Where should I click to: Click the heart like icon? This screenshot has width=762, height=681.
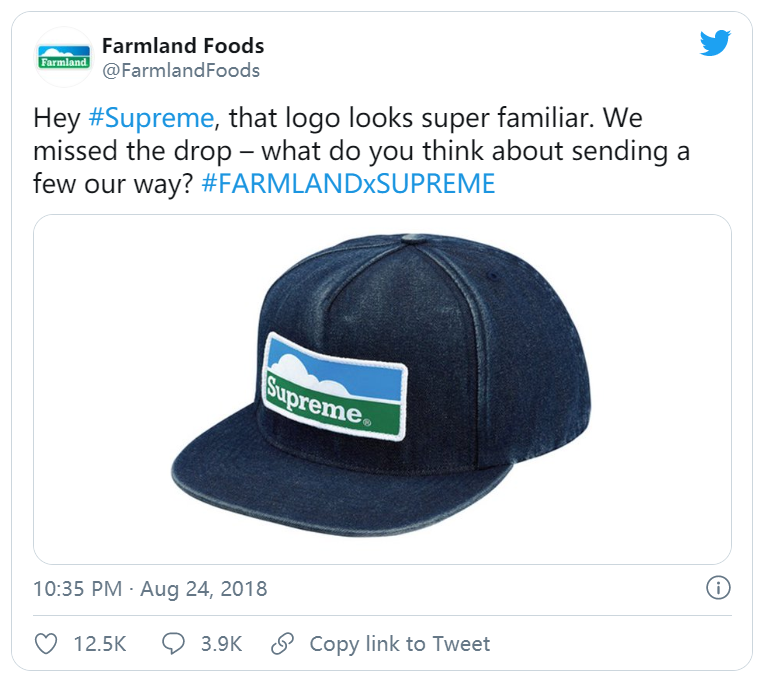pyautogui.click(x=46, y=644)
